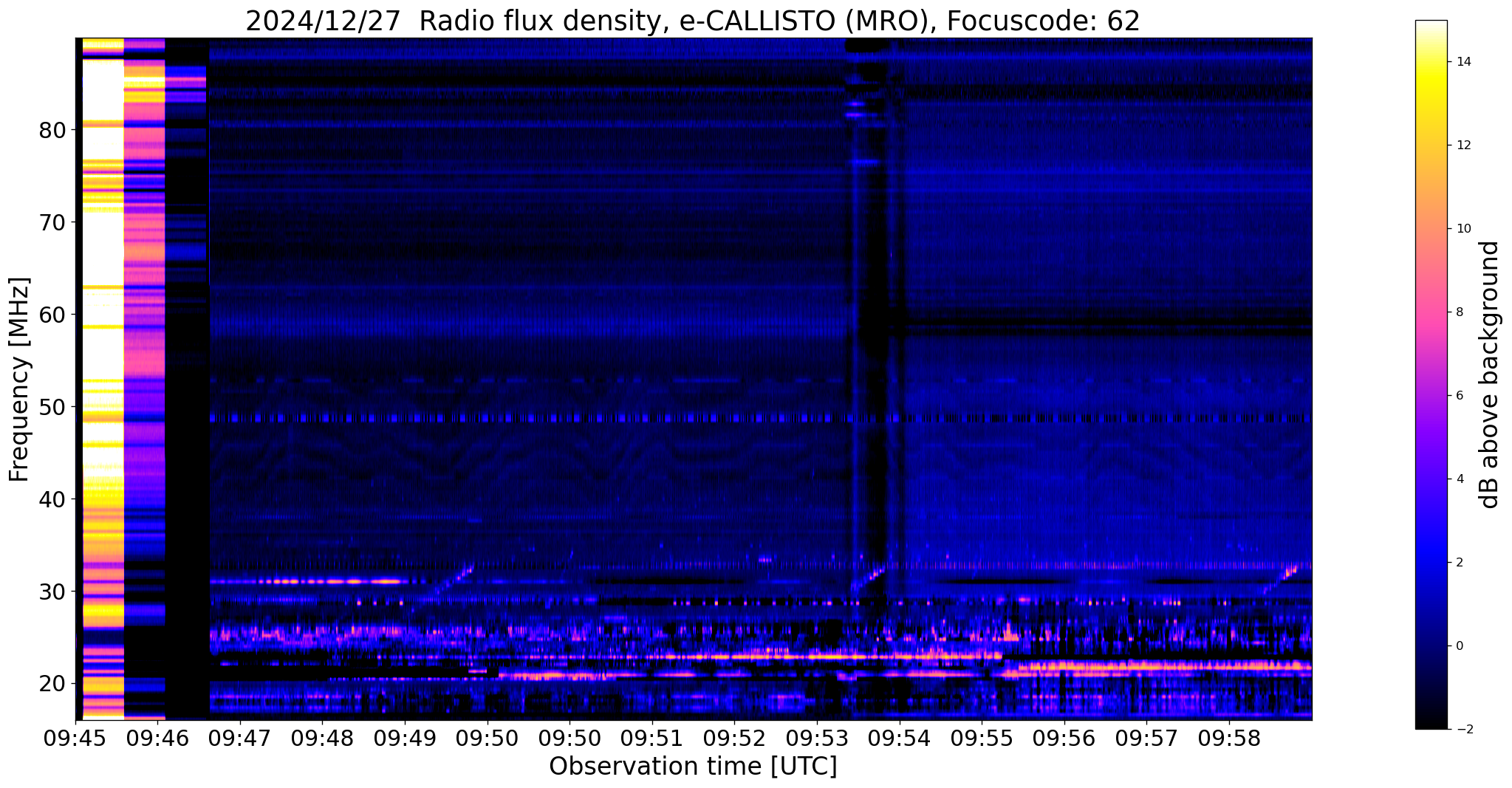Click the 09:57 time tick label
The image size is (1512, 788).
coord(1146,739)
